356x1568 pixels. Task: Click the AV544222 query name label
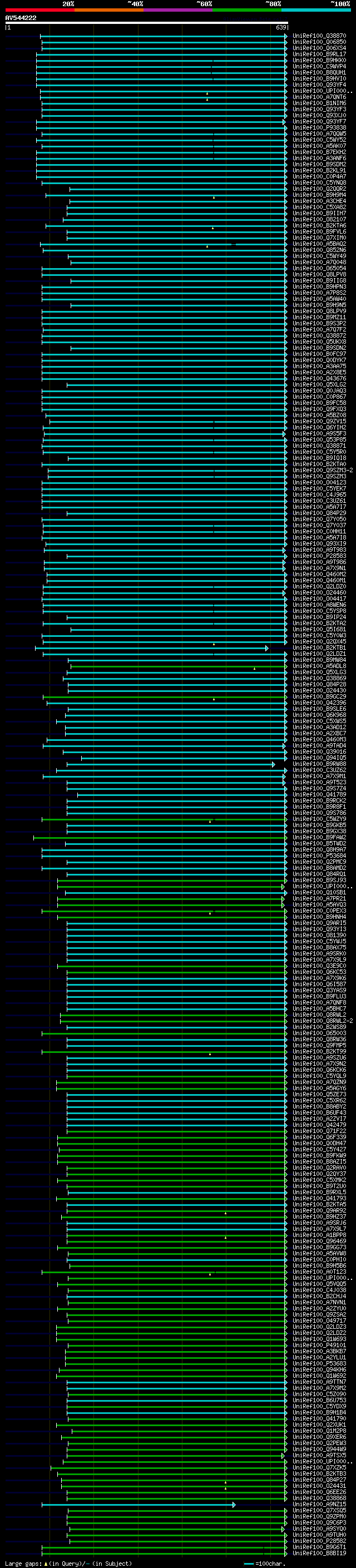(21, 18)
